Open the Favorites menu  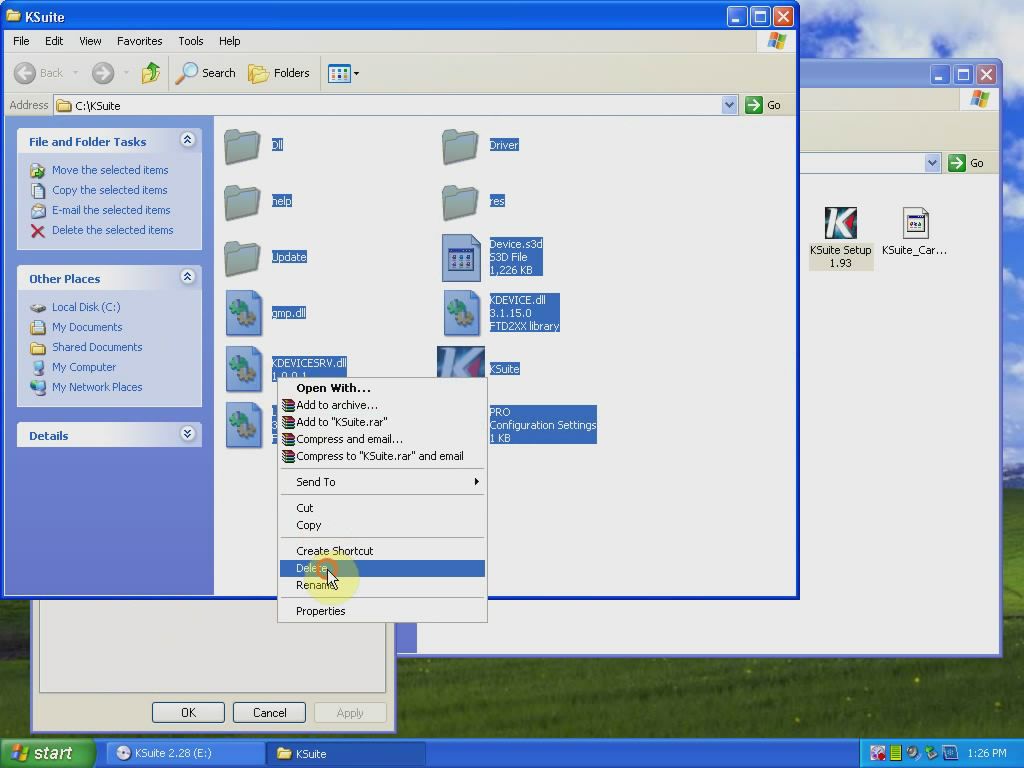pos(139,41)
